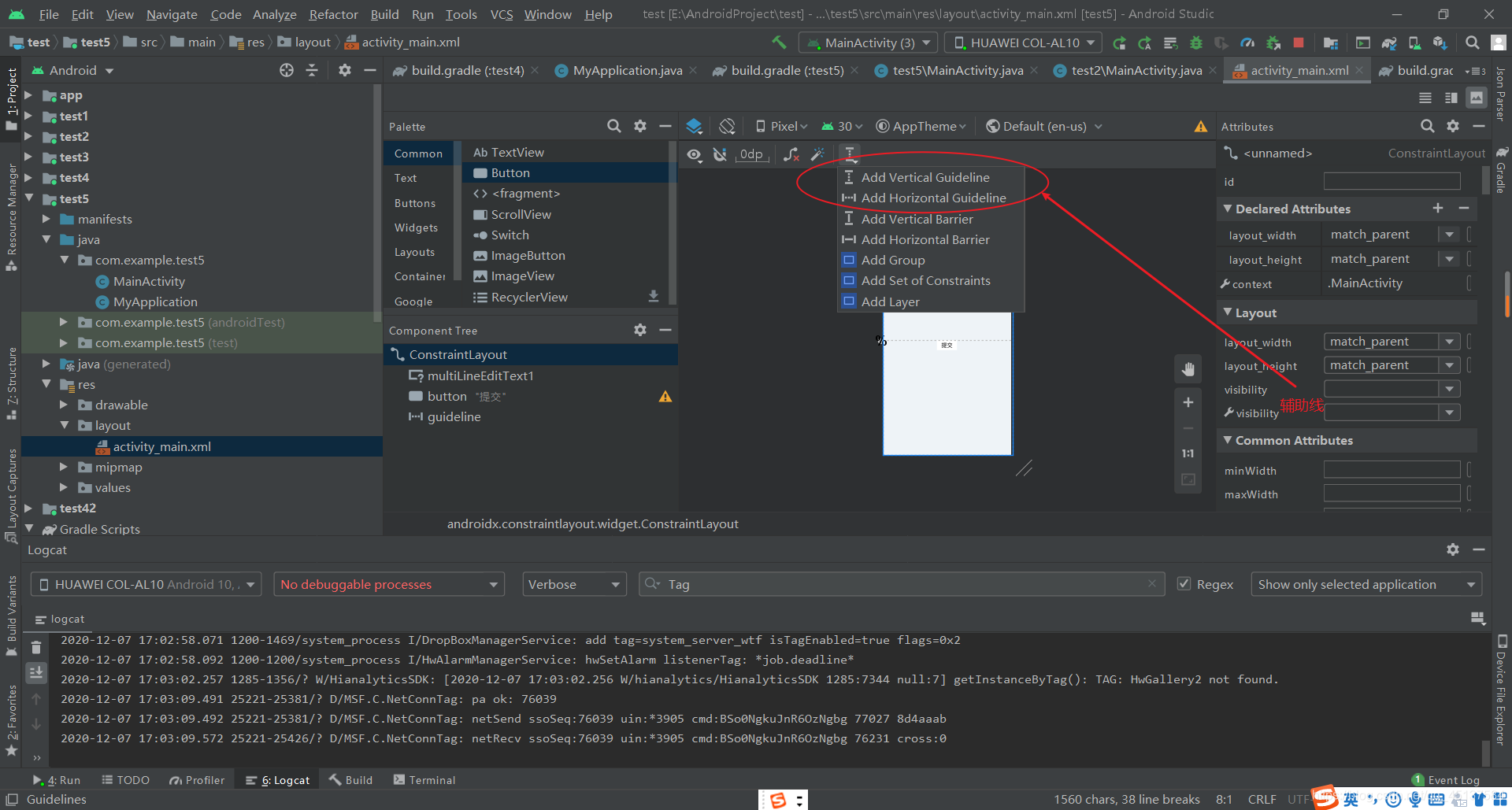Set default margins 0dp button

[x=752, y=154]
